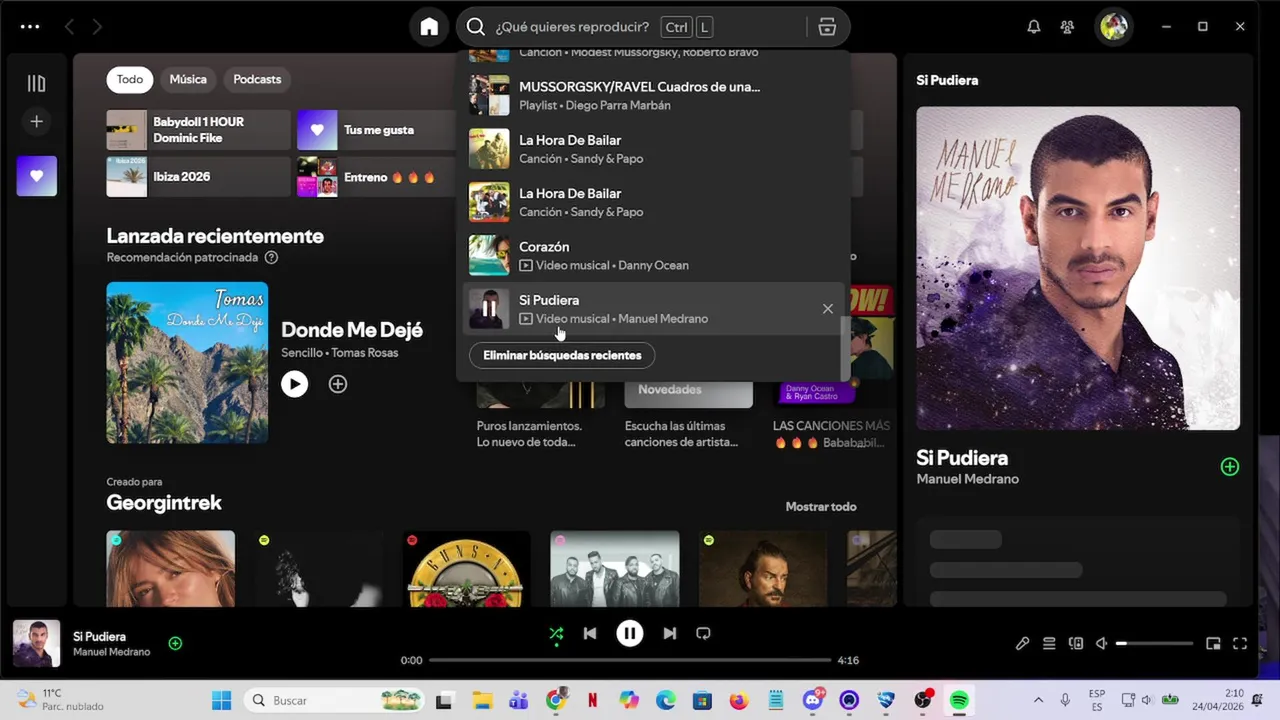Screen dimensions: 1280x720
Task: Select Corazón by Danny Ocean in recent searches
Action: click(654, 255)
